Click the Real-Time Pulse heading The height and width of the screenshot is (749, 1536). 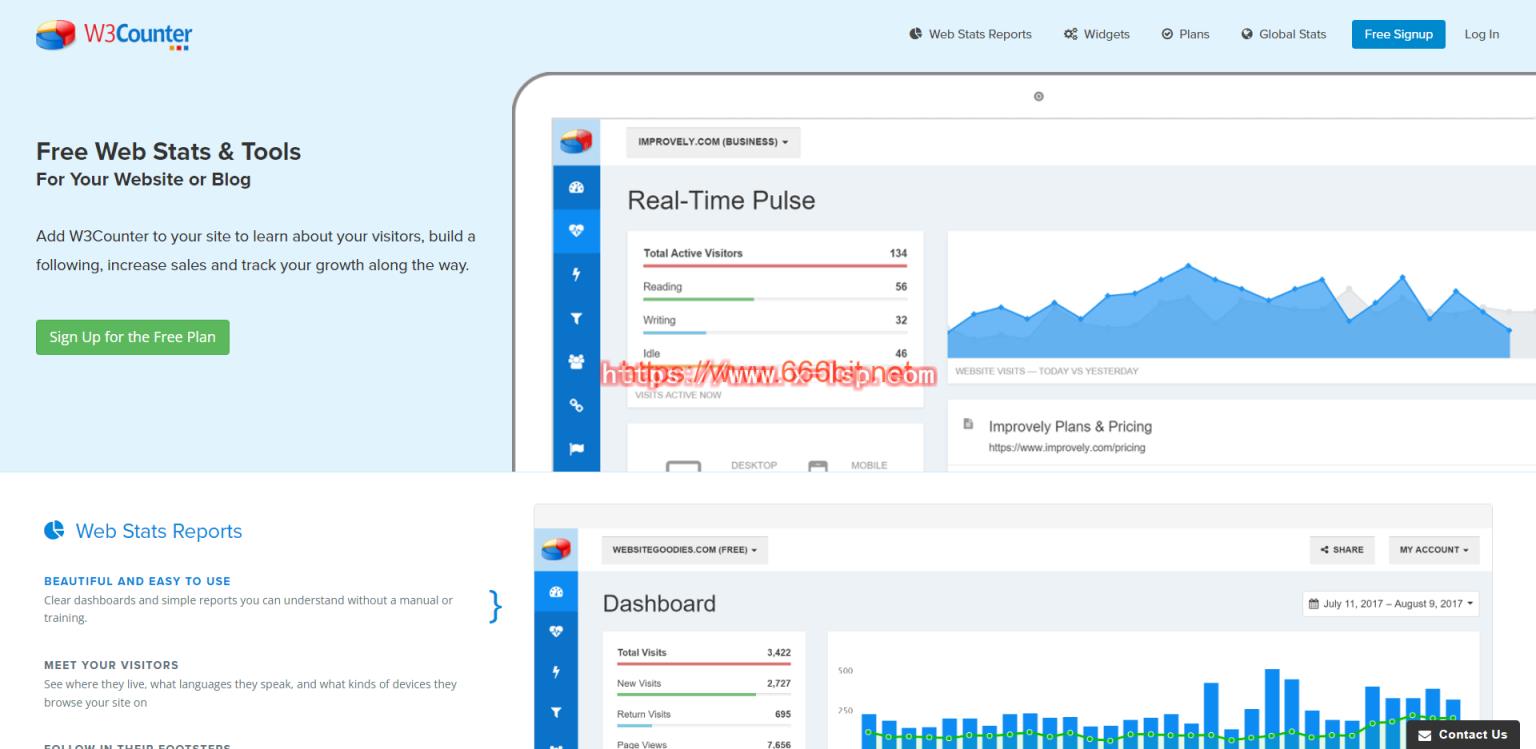(x=721, y=200)
